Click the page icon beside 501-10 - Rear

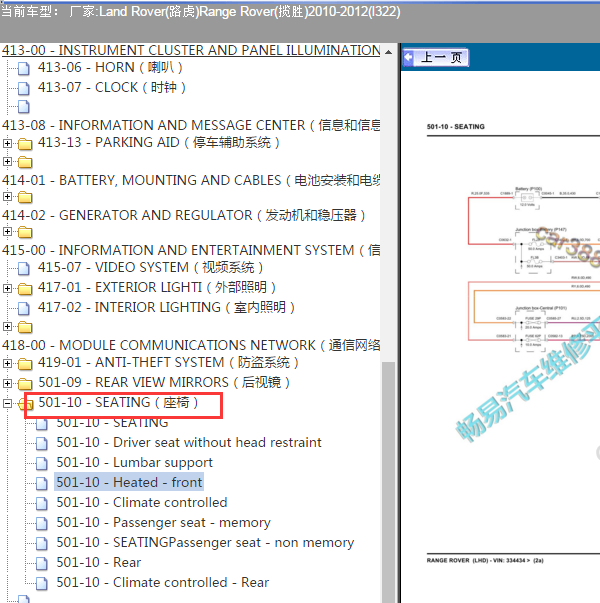[42, 564]
